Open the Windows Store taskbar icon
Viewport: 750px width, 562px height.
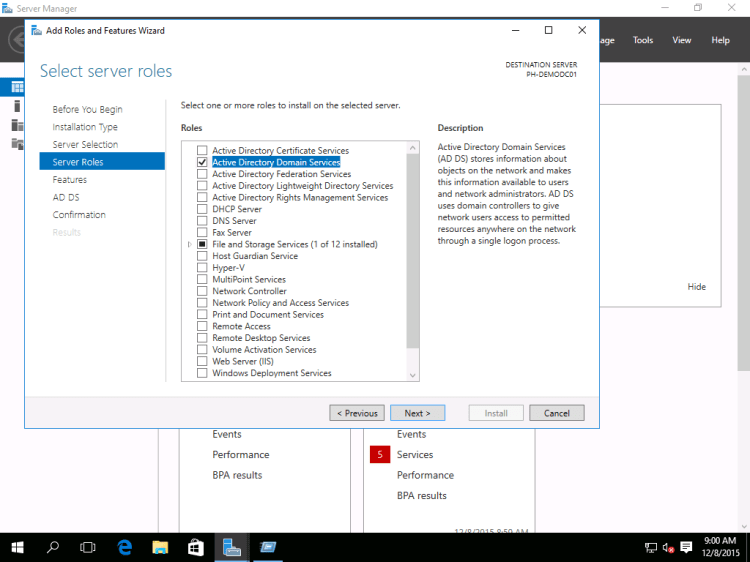(196, 547)
